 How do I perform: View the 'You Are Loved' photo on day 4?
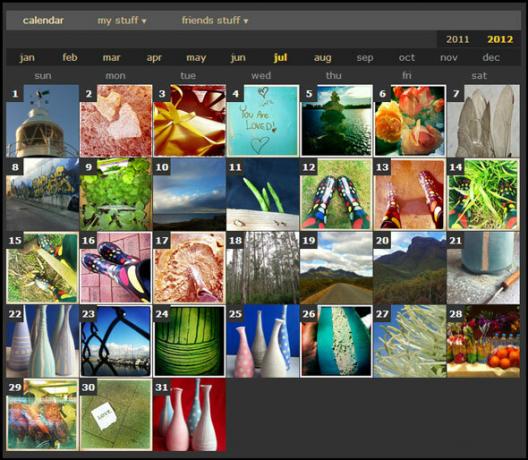(263, 121)
